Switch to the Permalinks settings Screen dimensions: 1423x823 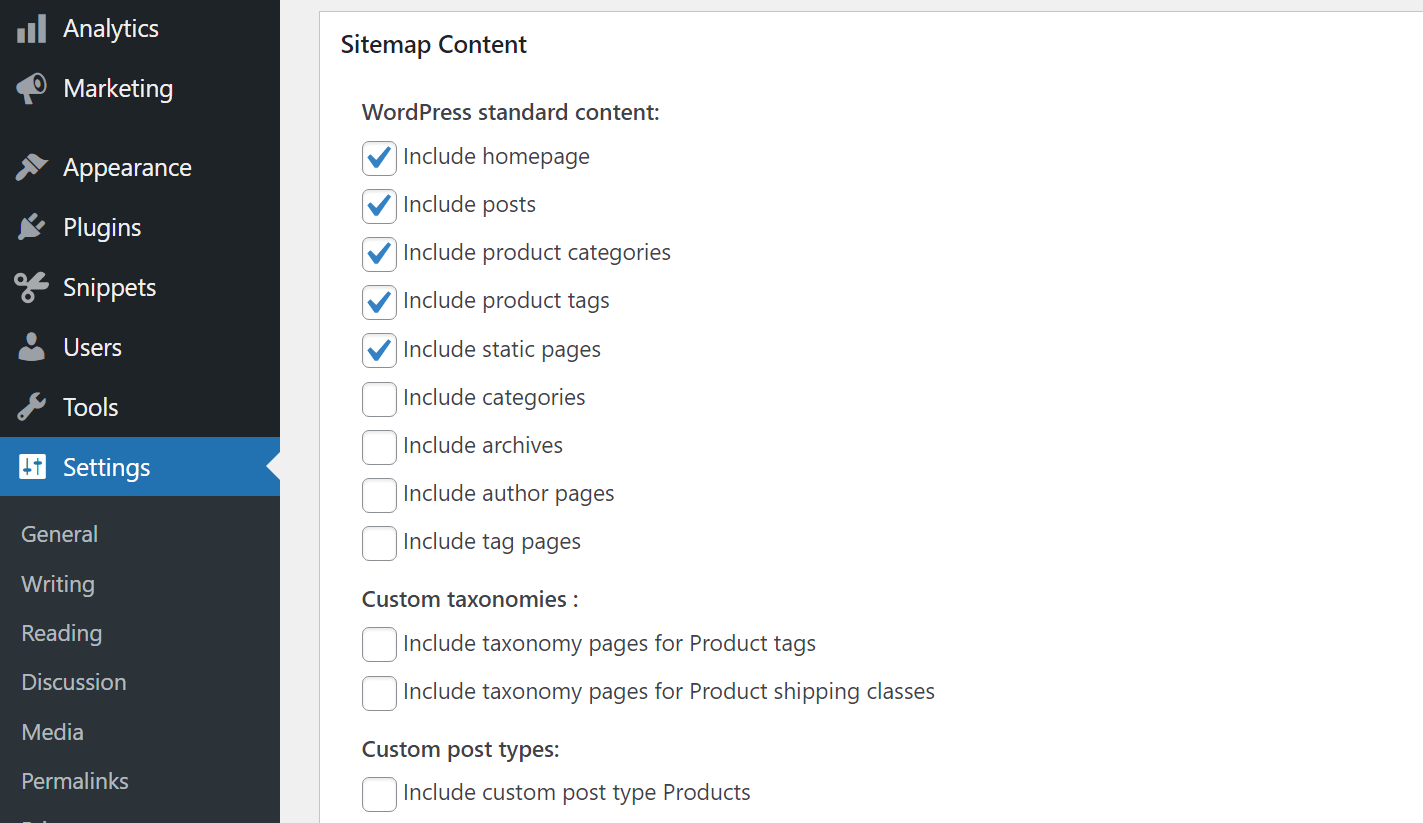point(74,781)
